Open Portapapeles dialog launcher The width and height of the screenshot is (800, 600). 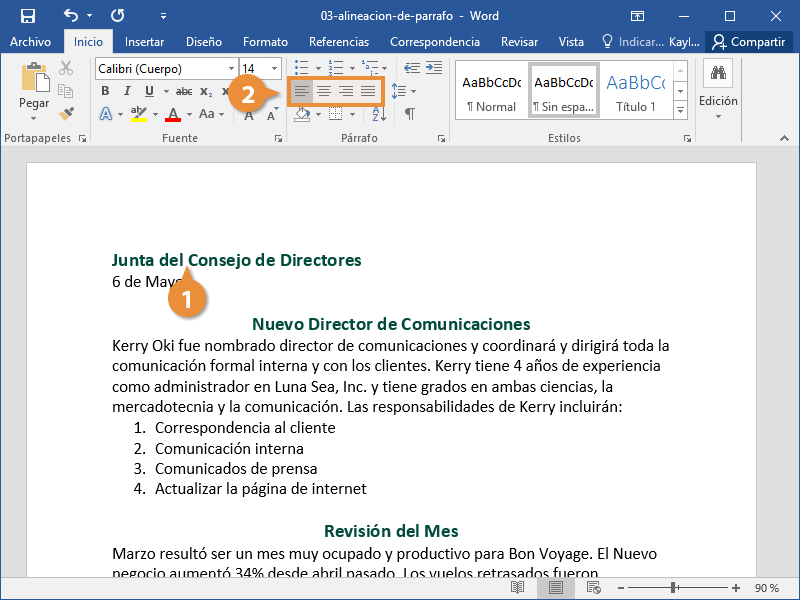click(x=83, y=138)
